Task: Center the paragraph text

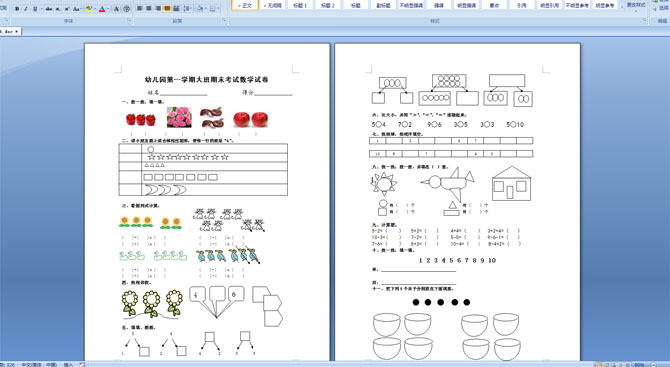Action: pyautogui.click(x=149, y=9)
